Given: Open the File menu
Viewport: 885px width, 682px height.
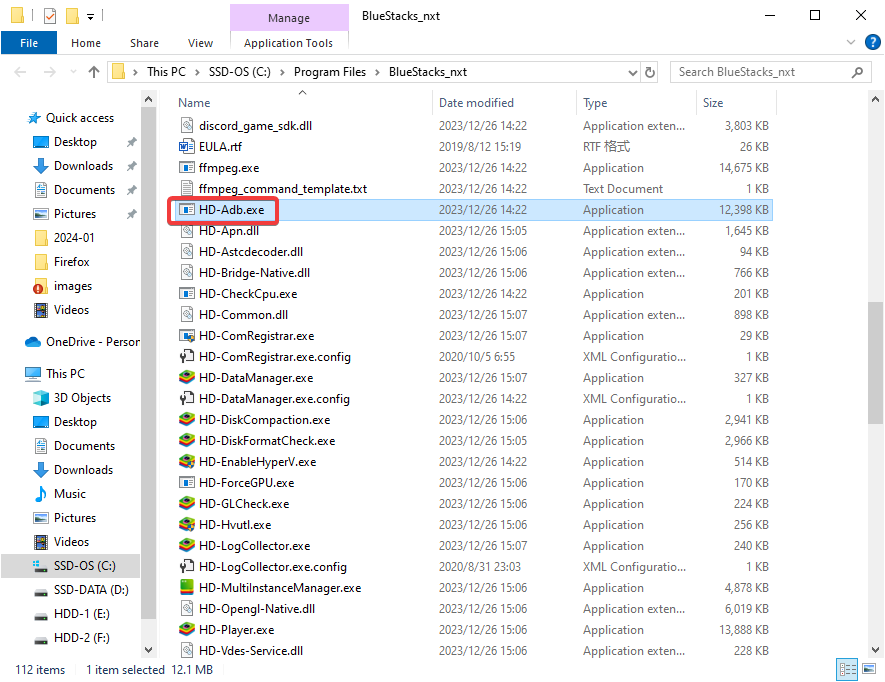Looking at the screenshot, I should click(29, 43).
